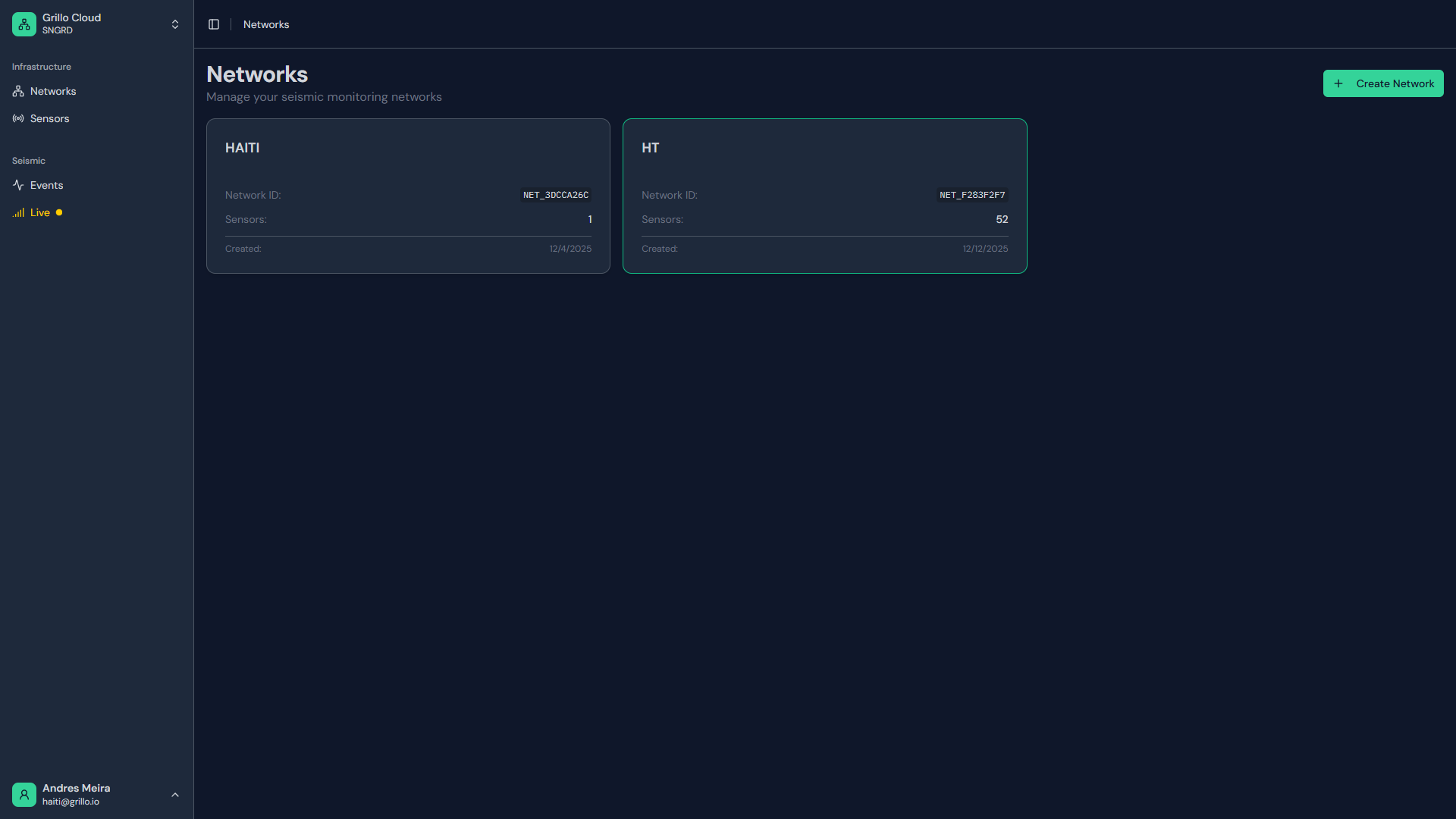Image resolution: width=1456 pixels, height=819 pixels.
Task: Select the Networks icon in sidebar
Action: (18, 91)
